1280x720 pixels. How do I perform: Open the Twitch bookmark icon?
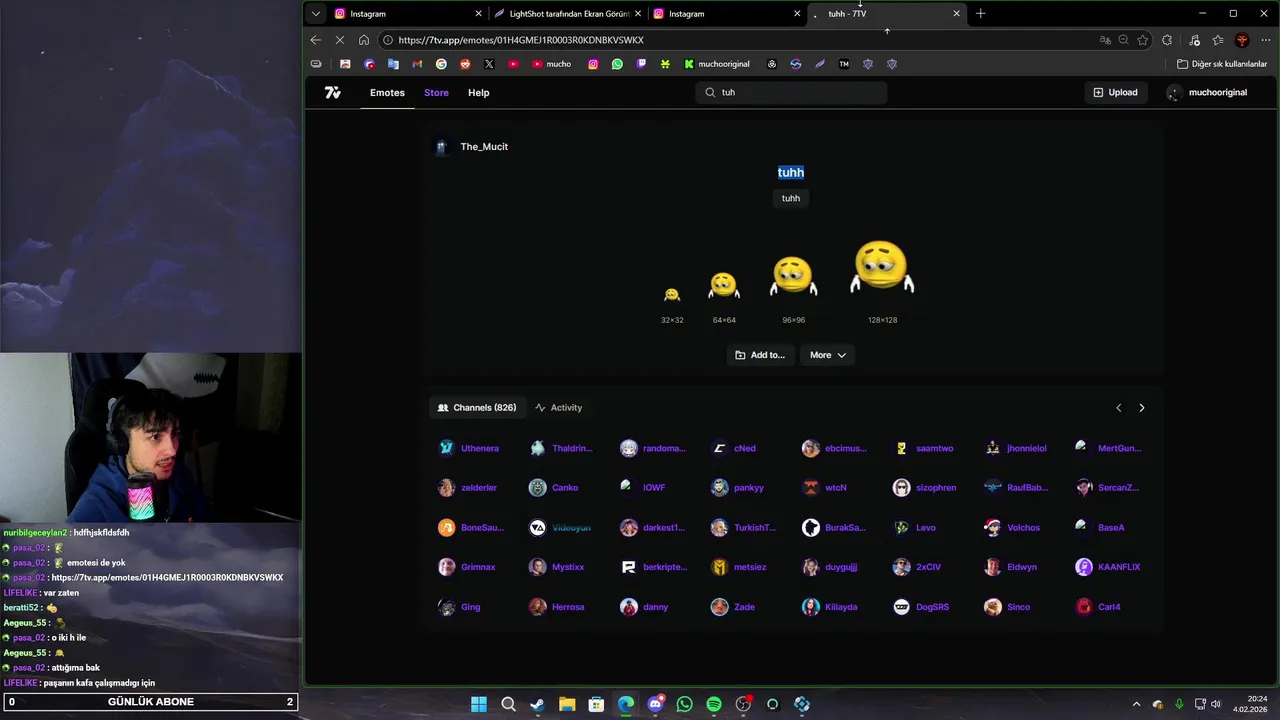641,64
